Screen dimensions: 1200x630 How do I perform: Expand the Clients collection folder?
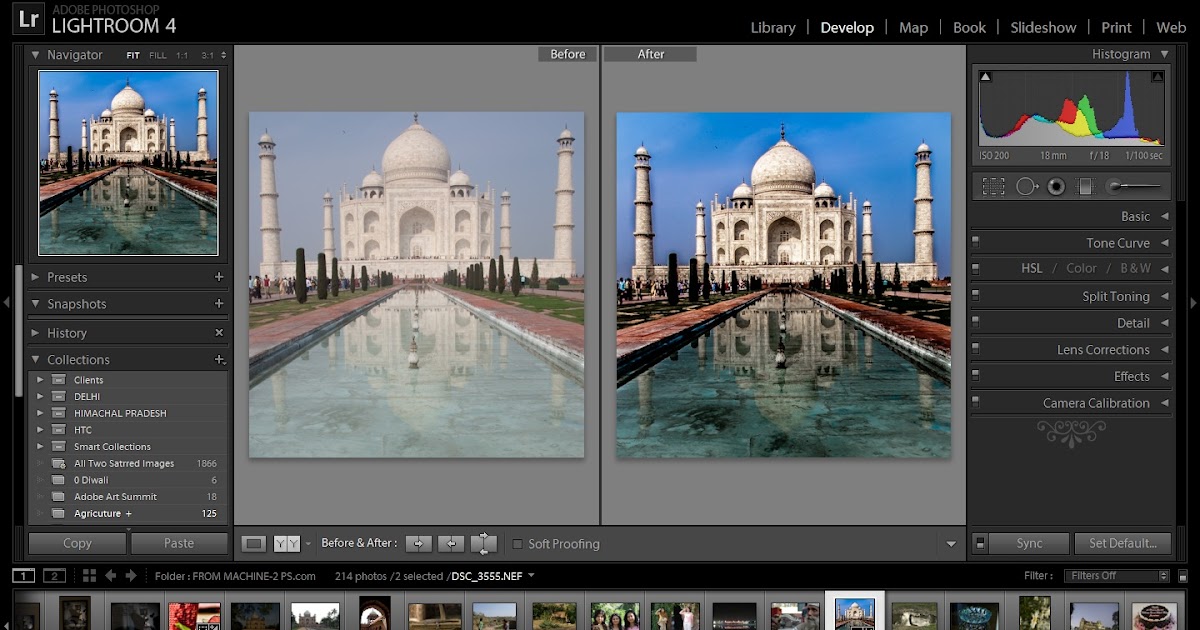[x=40, y=380]
